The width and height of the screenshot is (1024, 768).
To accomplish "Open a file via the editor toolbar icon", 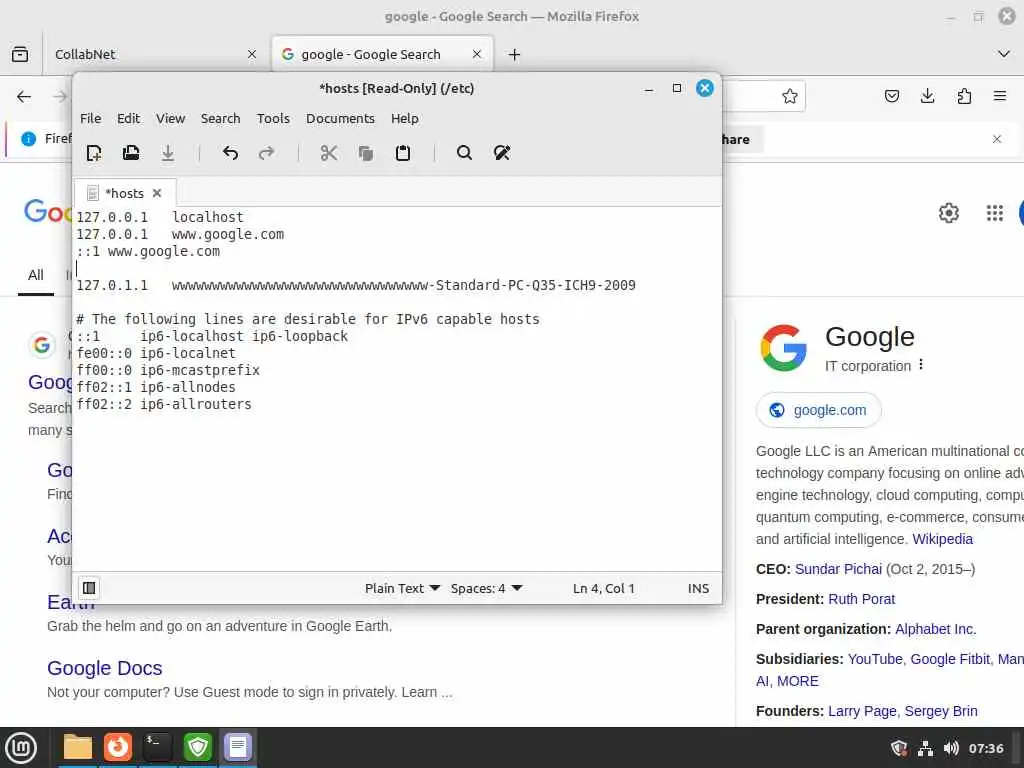I will pyautogui.click(x=131, y=153).
